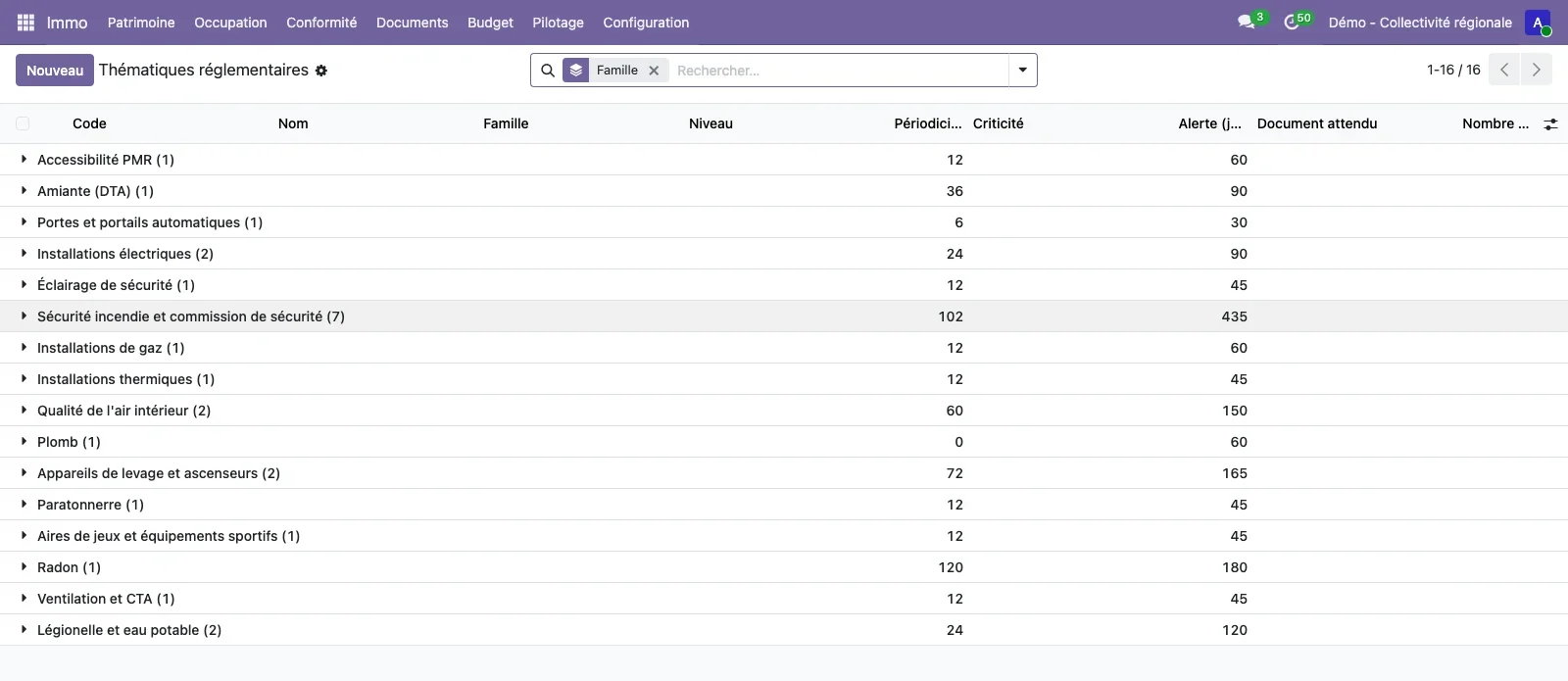Expand the Qualité de l'air intérieur group

(x=784, y=411)
